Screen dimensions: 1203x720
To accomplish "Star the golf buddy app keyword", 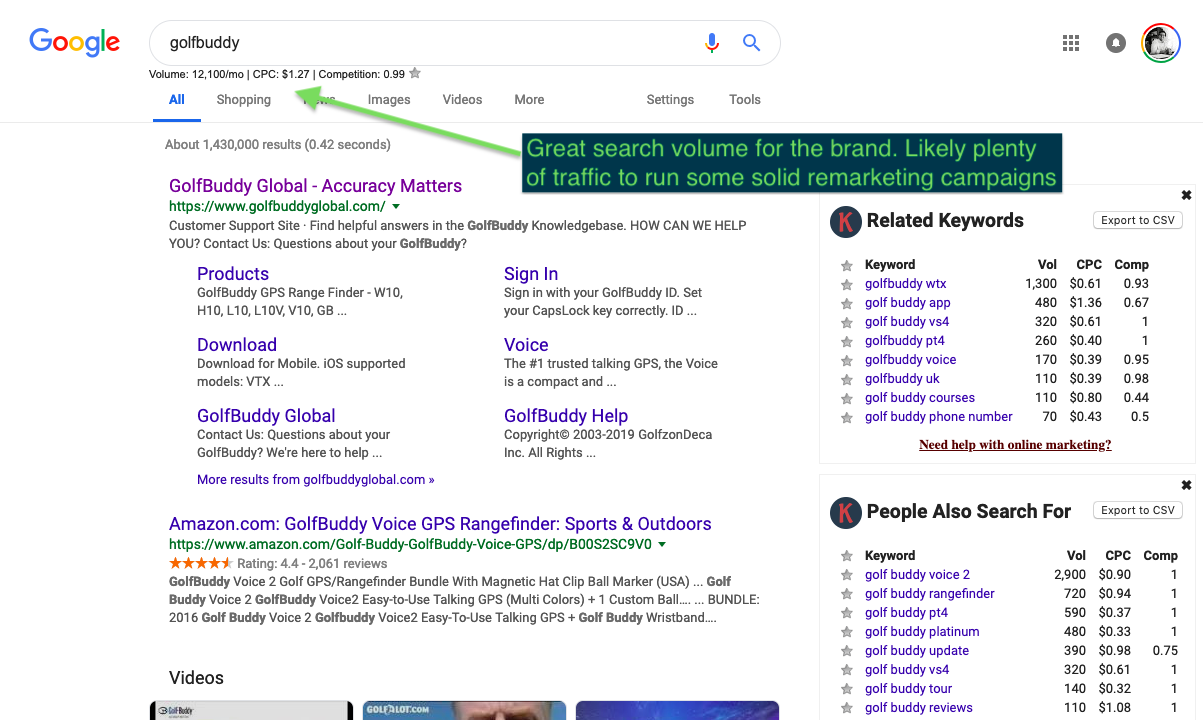I will click(847, 303).
